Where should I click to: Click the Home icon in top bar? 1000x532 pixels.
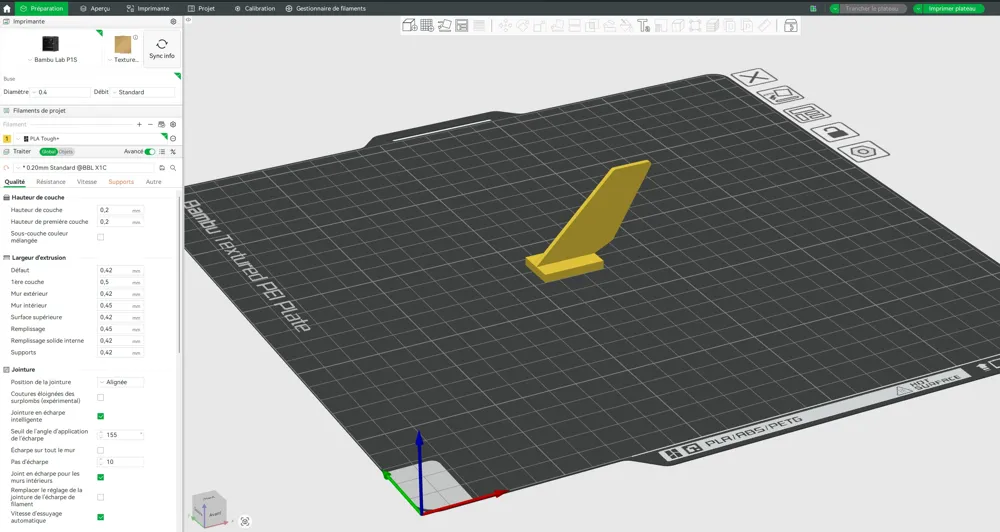pos(7,8)
